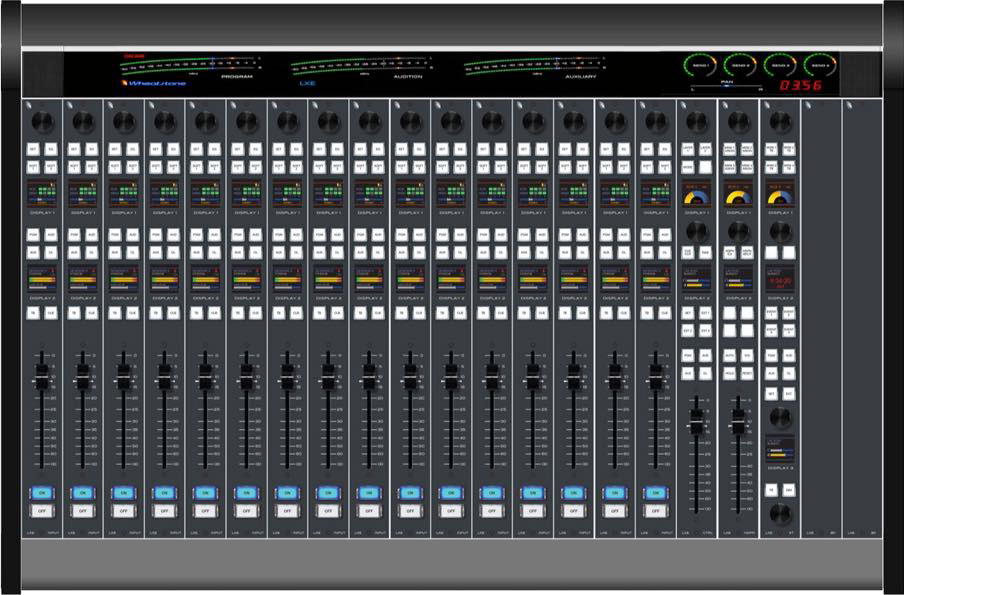Click the yellow gauge display on headphone module

738,195
